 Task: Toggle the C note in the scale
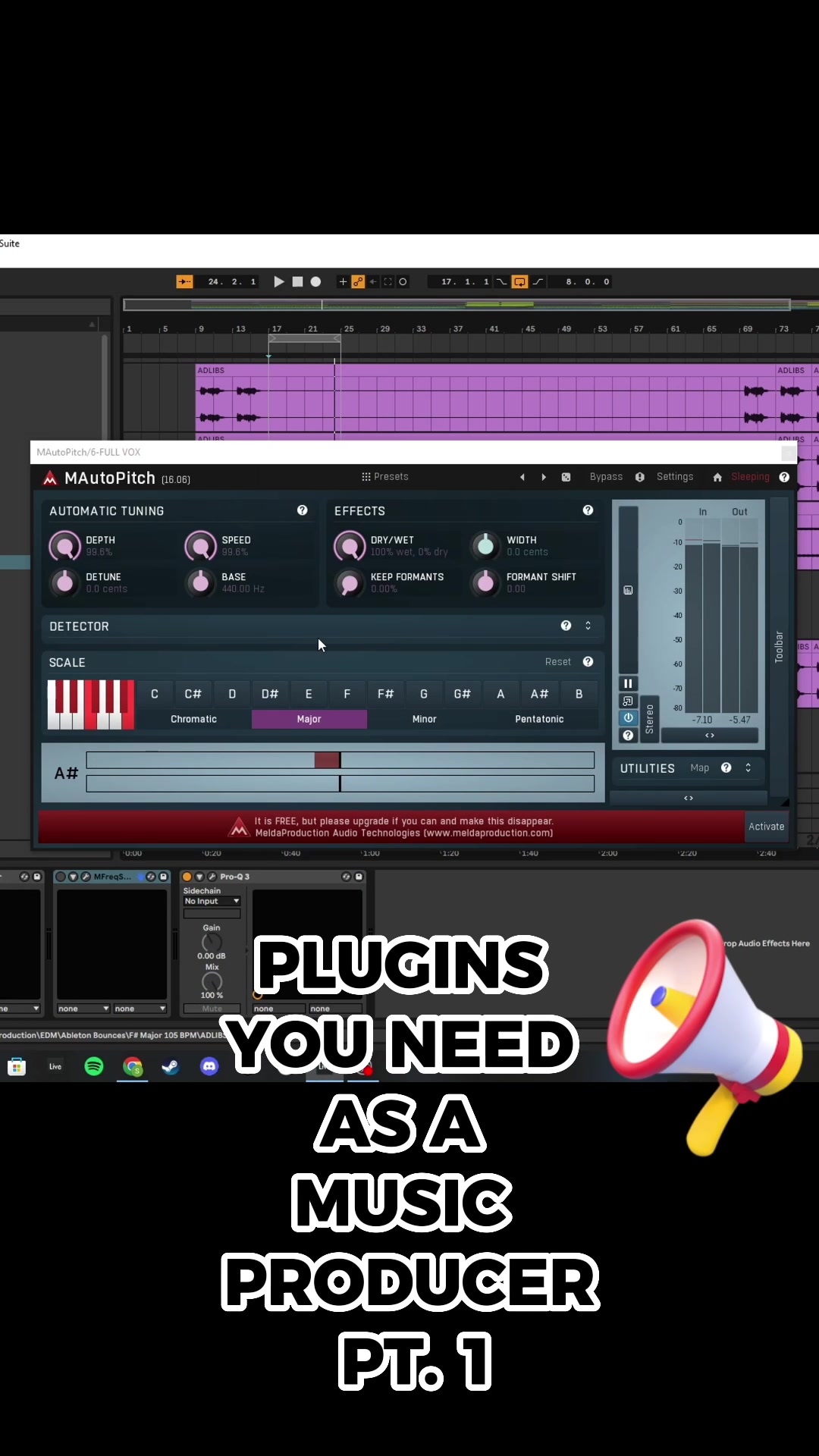click(x=155, y=694)
